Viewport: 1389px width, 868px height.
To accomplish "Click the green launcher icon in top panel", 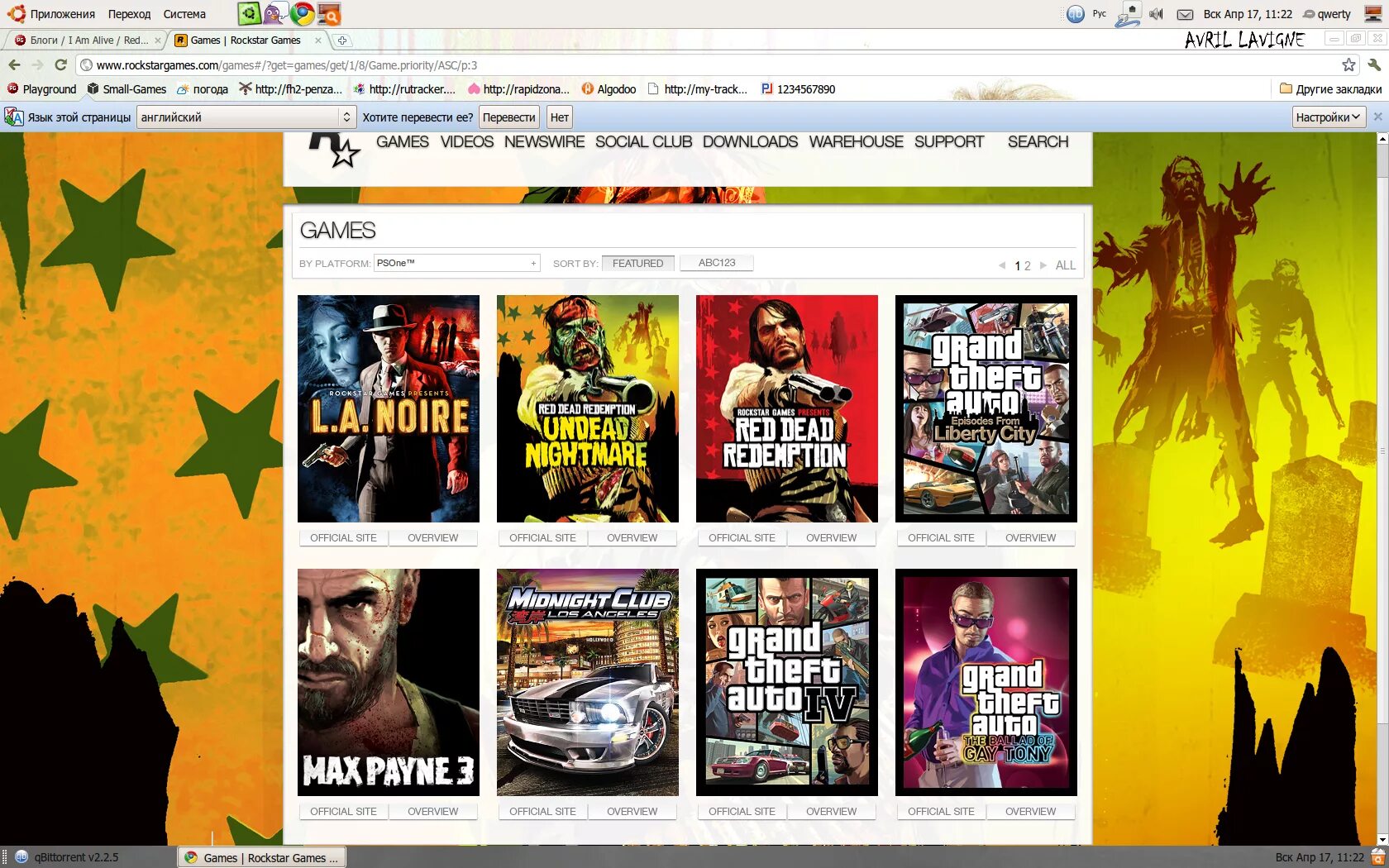I will point(249,13).
